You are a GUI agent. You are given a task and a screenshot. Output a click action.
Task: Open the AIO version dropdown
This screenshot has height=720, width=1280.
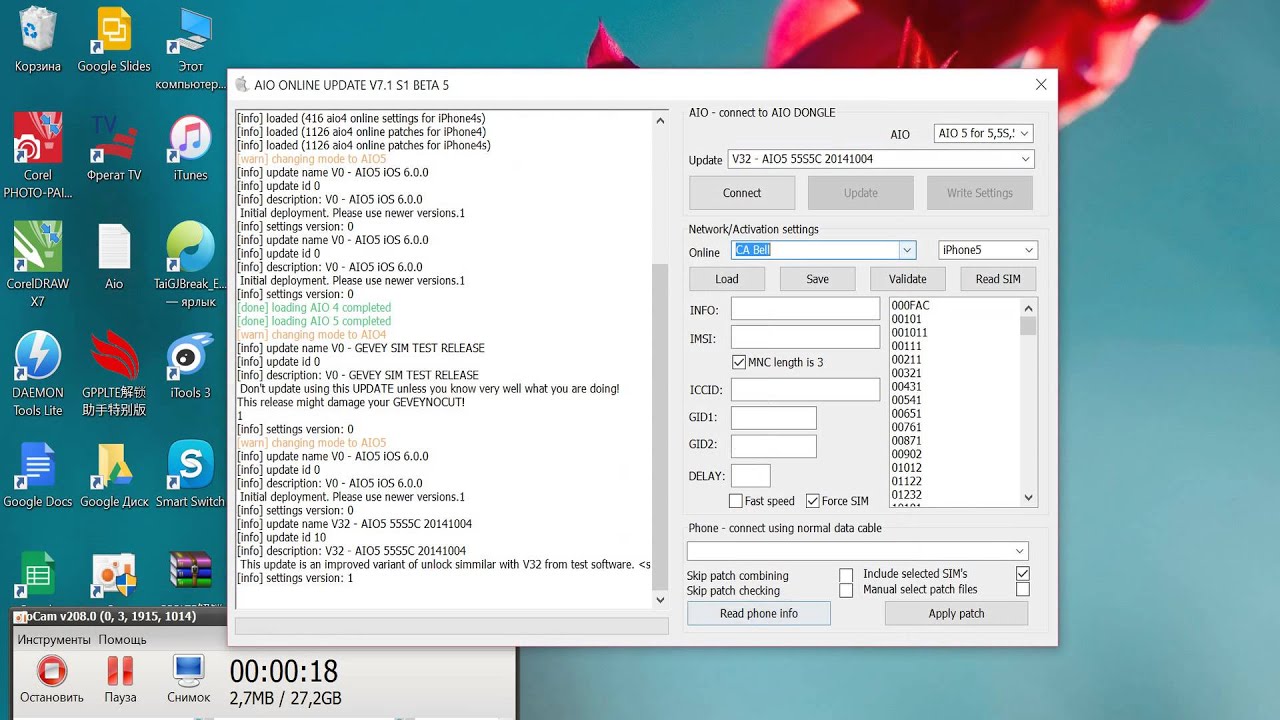(x=984, y=133)
